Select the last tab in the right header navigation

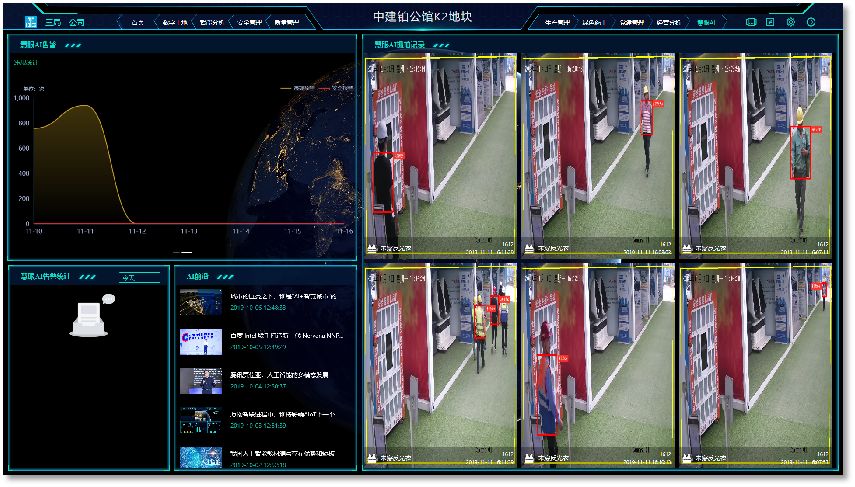[x=706, y=21]
